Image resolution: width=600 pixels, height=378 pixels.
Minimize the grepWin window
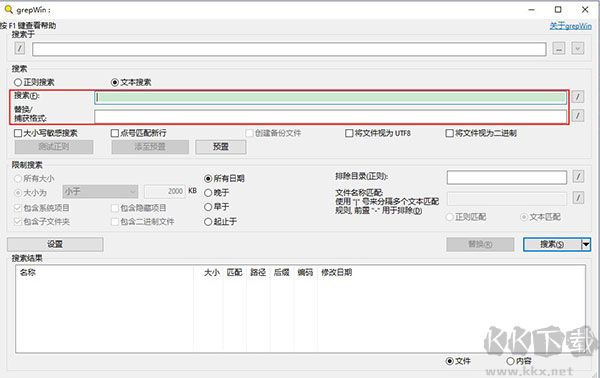tap(532, 10)
